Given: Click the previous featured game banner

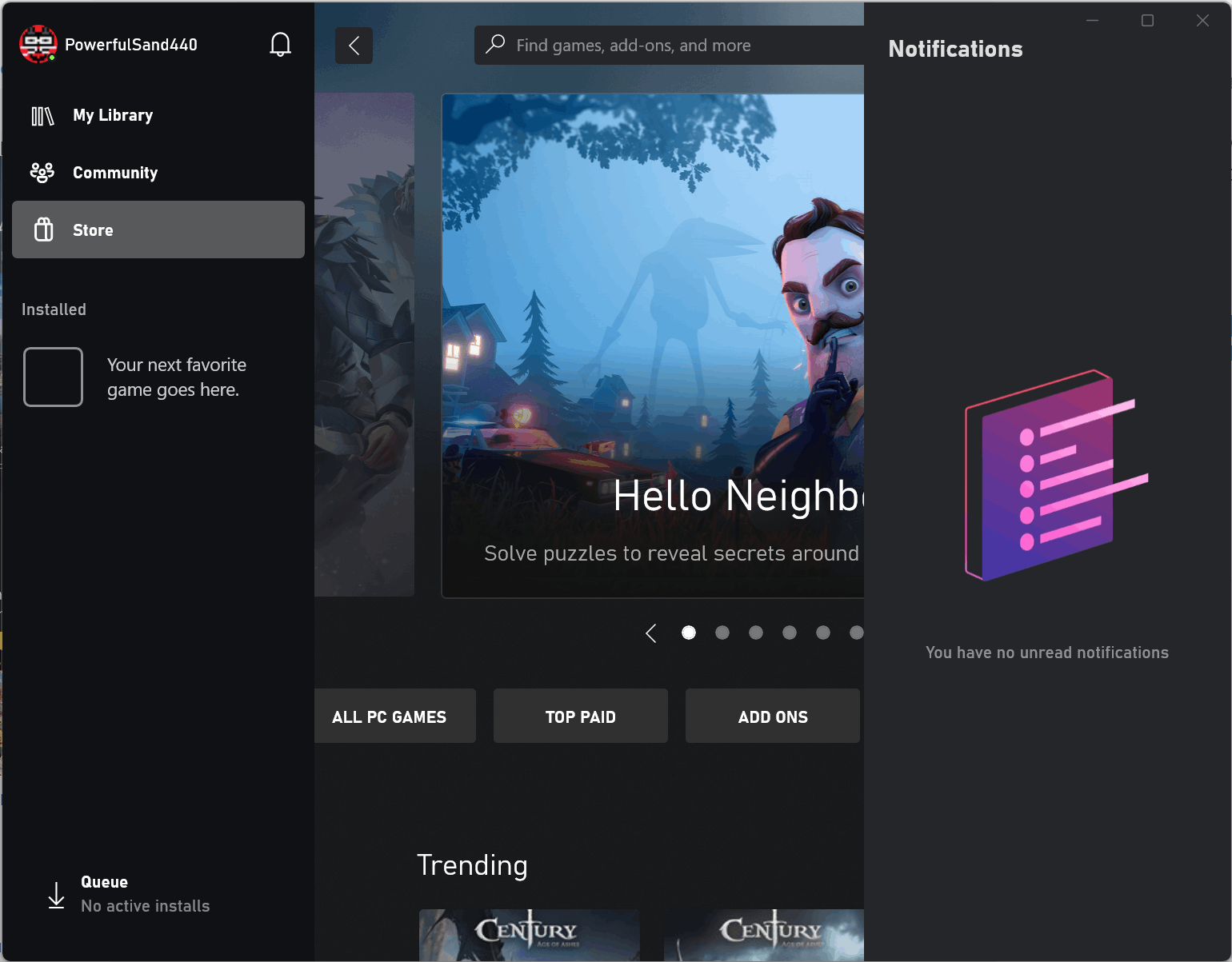Looking at the screenshot, I should point(364,345).
